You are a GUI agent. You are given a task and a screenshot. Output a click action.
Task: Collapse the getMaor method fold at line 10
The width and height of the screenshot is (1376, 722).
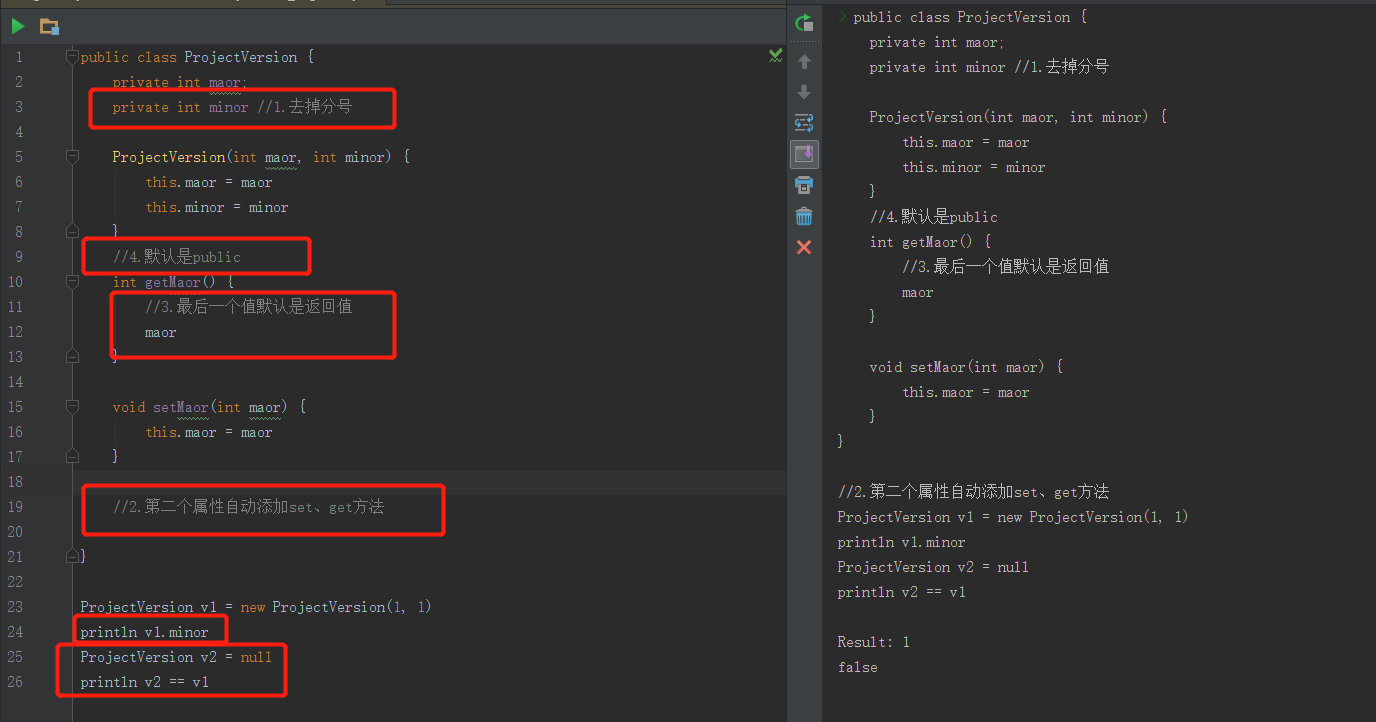pos(72,282)
